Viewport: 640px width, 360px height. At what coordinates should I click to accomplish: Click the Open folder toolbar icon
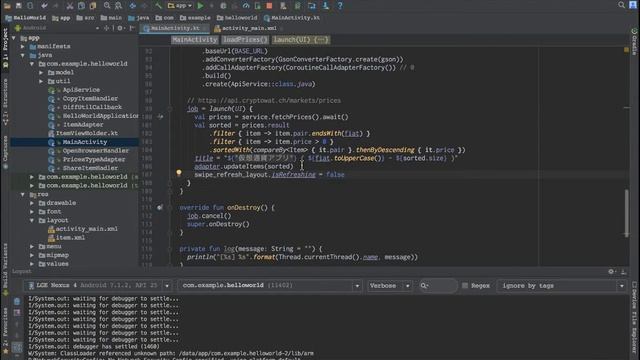pyautogui.click(x=7, y=6)
